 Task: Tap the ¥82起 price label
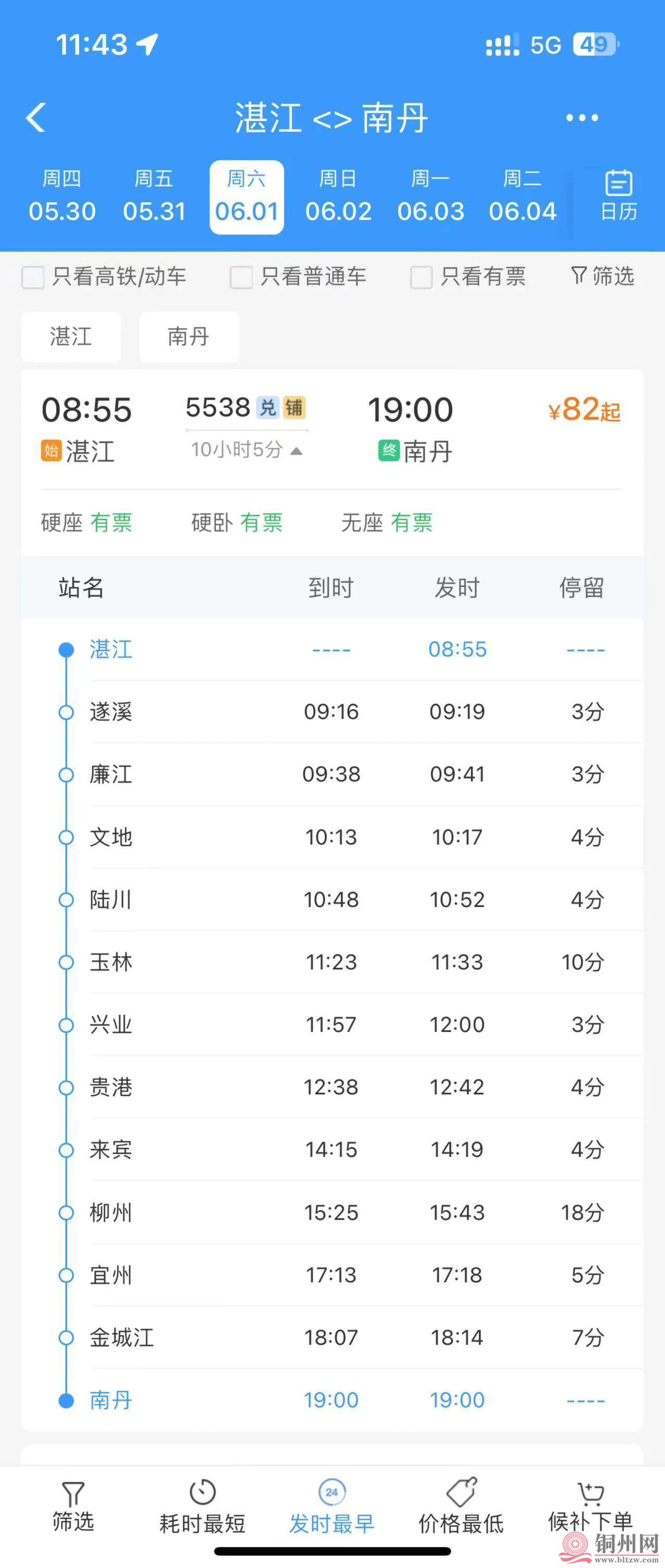[584, 409]
